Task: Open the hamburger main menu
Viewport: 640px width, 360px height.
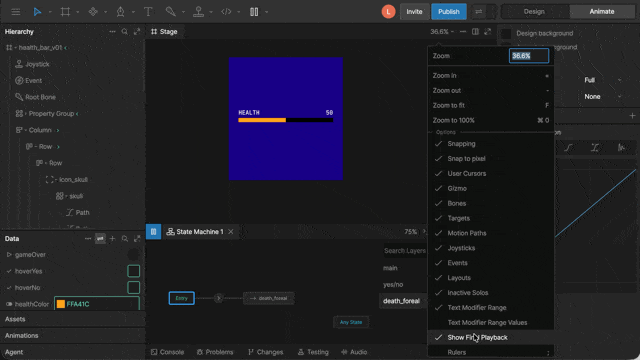Action: (16, 12)
